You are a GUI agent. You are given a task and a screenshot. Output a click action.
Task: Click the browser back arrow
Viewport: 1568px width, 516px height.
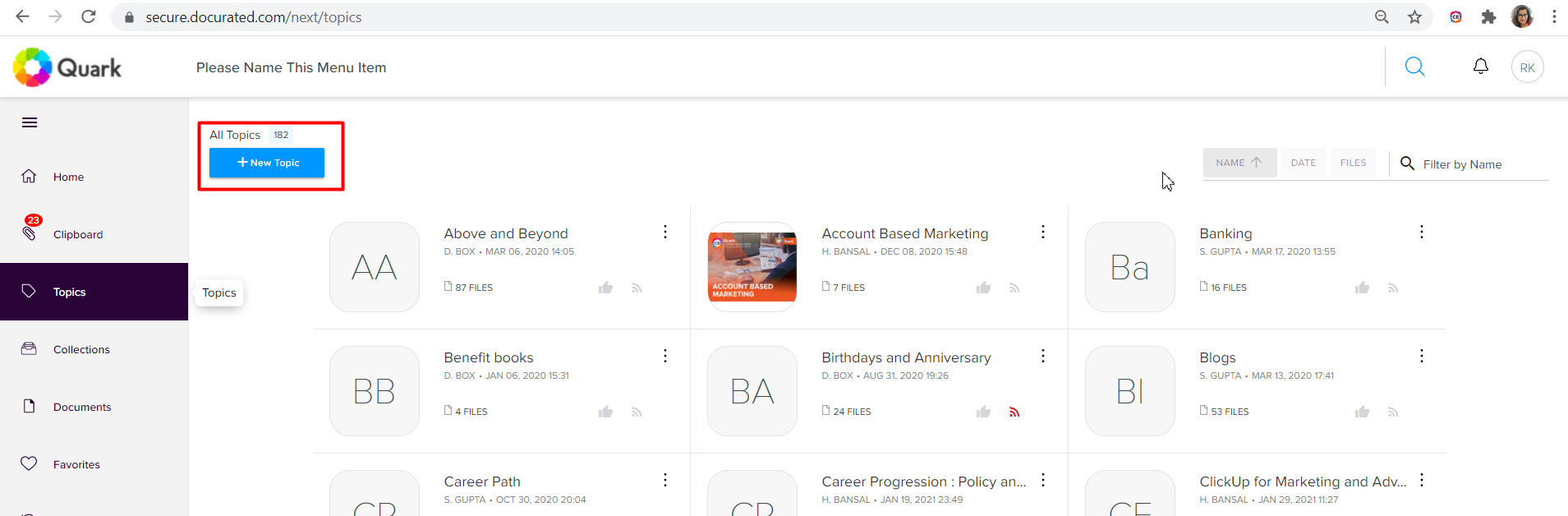22,16
